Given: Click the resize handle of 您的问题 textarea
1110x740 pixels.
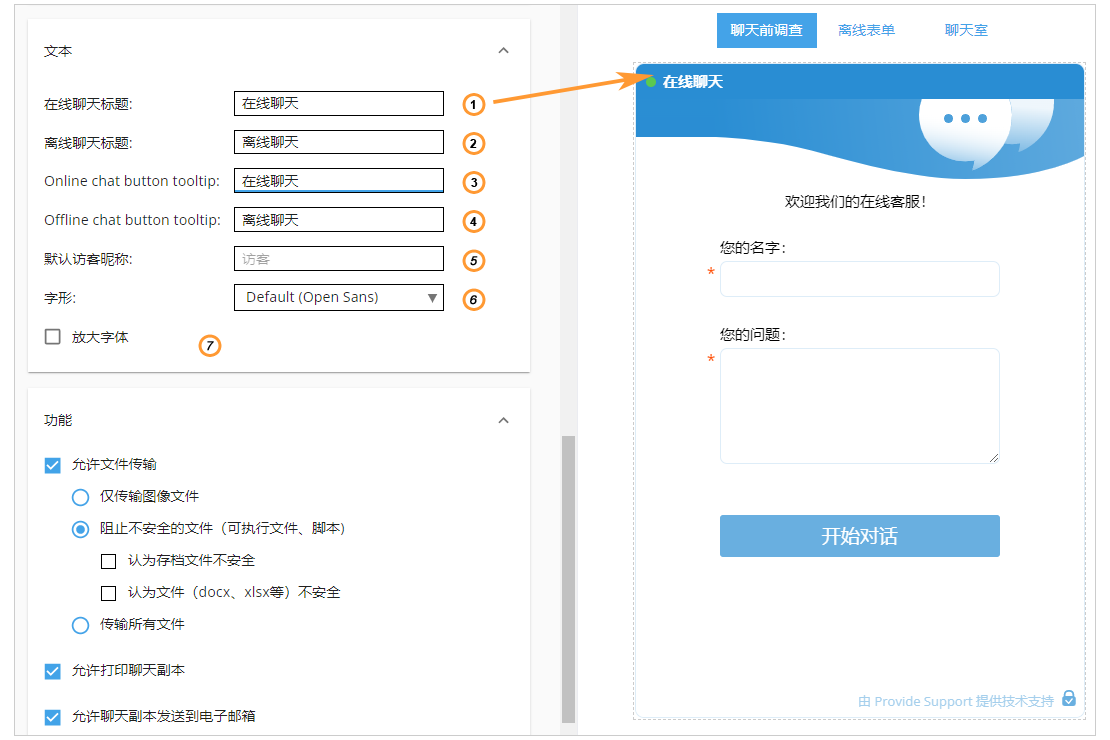Looking at the screenshot, I should (x=994, y=458).
